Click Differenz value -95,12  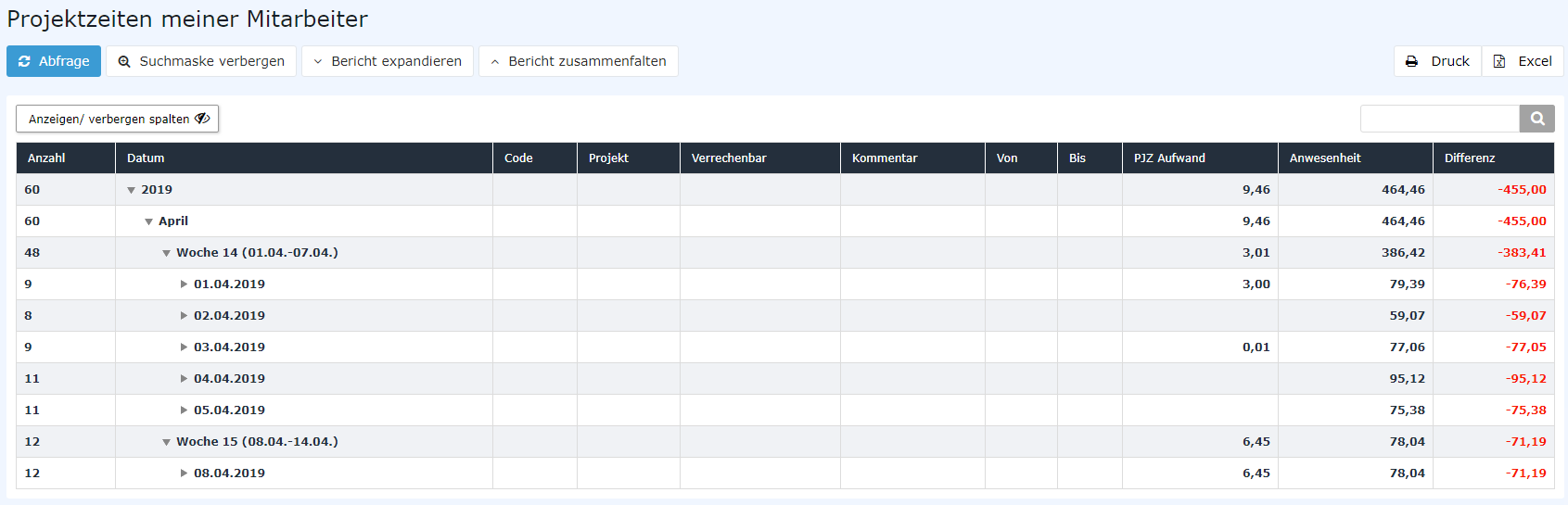pos(1526,379)
